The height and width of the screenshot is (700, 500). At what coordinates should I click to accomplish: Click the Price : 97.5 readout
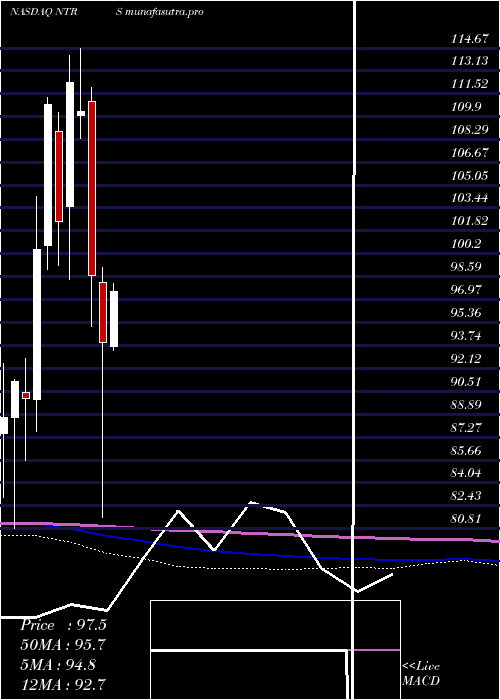click(x=63, y=625)
